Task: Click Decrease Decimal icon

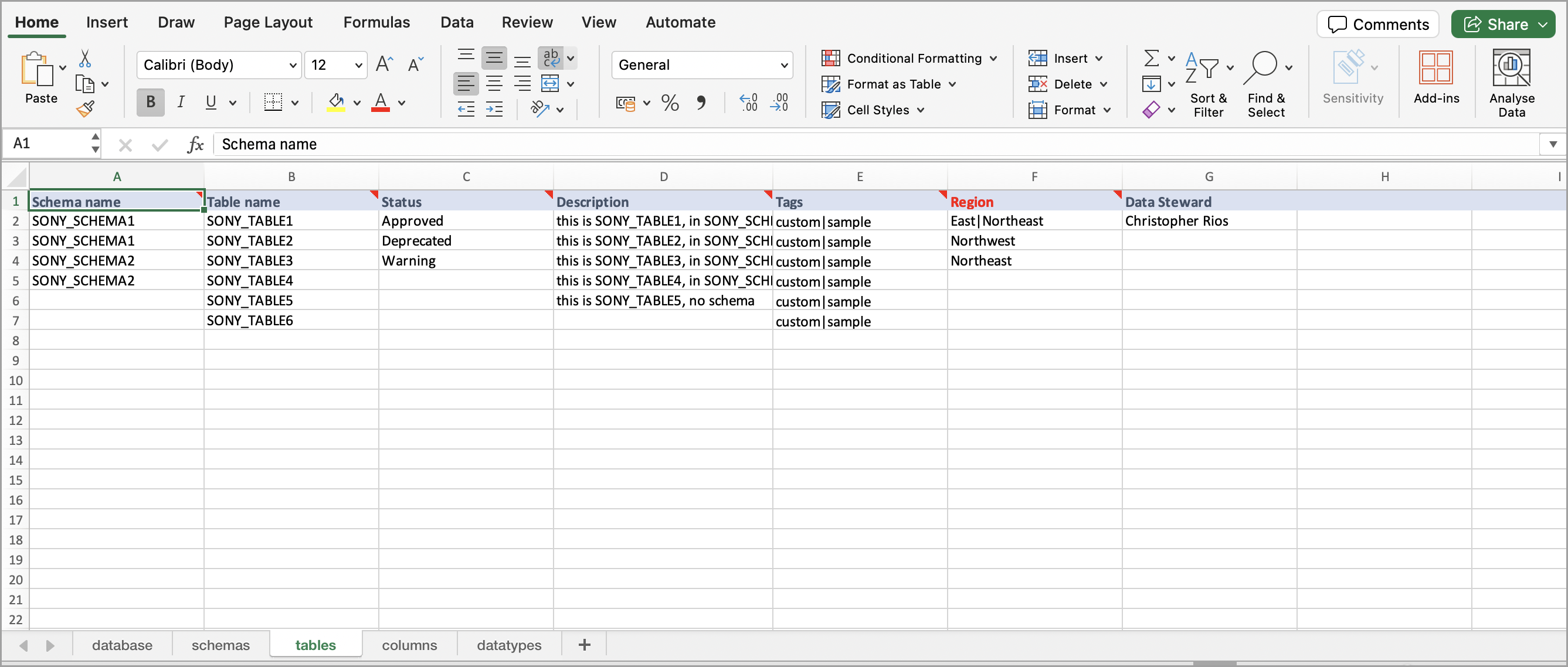Action: [779, 102]
